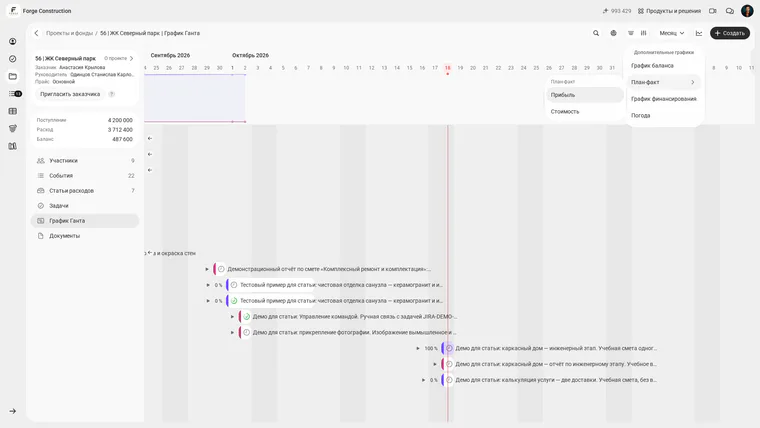Expand «Тестовый пример» row with green check
760x428 pixels.
(208, 301)
